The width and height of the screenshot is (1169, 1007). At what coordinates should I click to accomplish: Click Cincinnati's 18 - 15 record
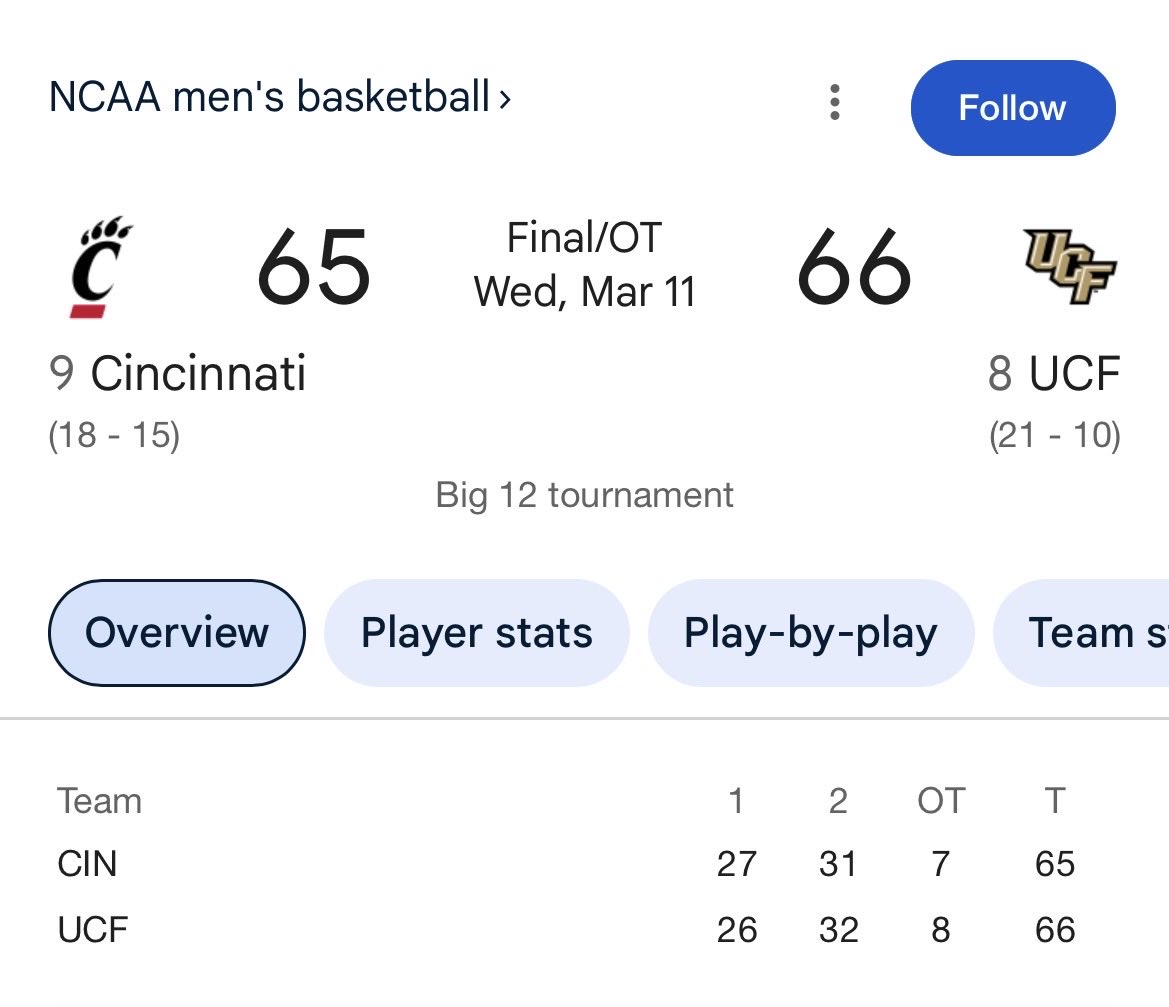pos(114,436)
